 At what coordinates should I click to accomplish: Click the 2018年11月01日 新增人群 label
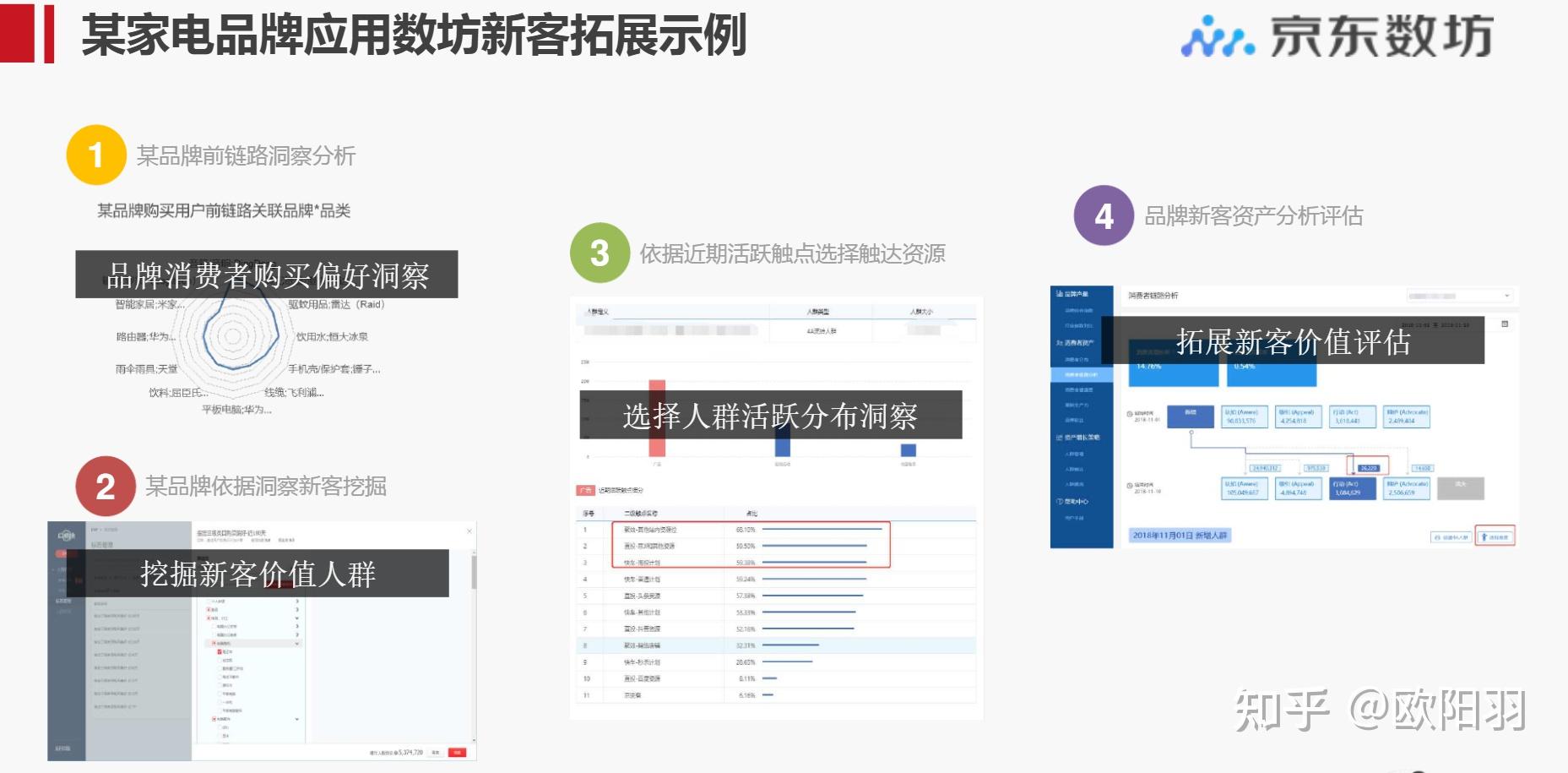[1180, 536]
